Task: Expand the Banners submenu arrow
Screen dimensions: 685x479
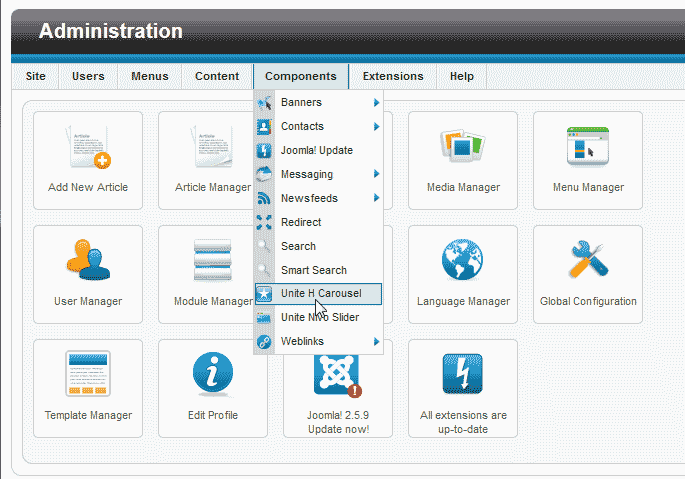Action: click(x=376, y=102)
